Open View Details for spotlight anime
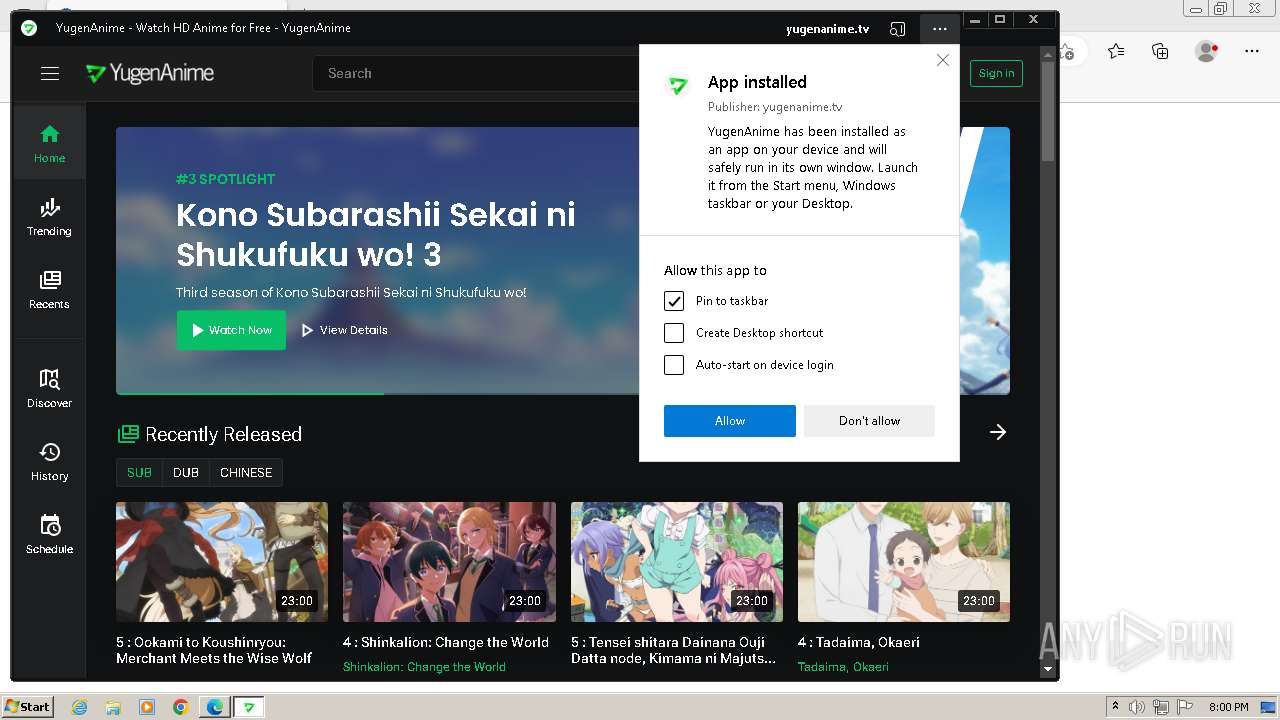The width and height of the screenshot is (1280, 720). (345, 330)
